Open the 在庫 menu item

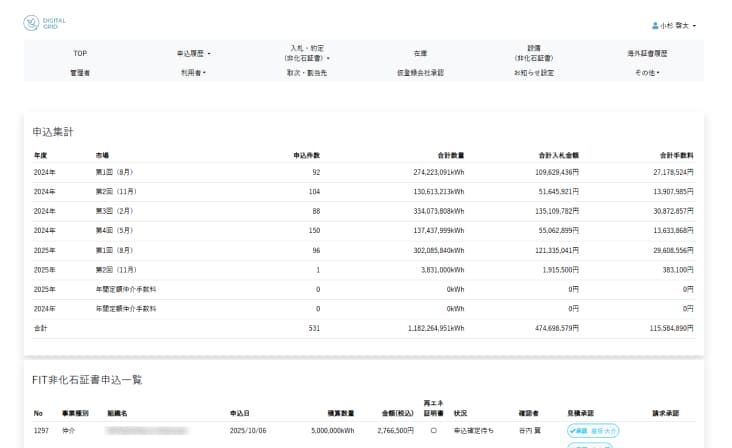point(420,52)
